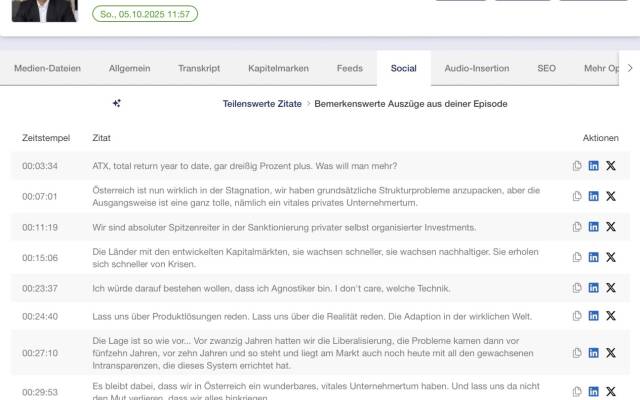Post the ATX quote to X
This screenshot has height=400, width=640.
[611, 166]
